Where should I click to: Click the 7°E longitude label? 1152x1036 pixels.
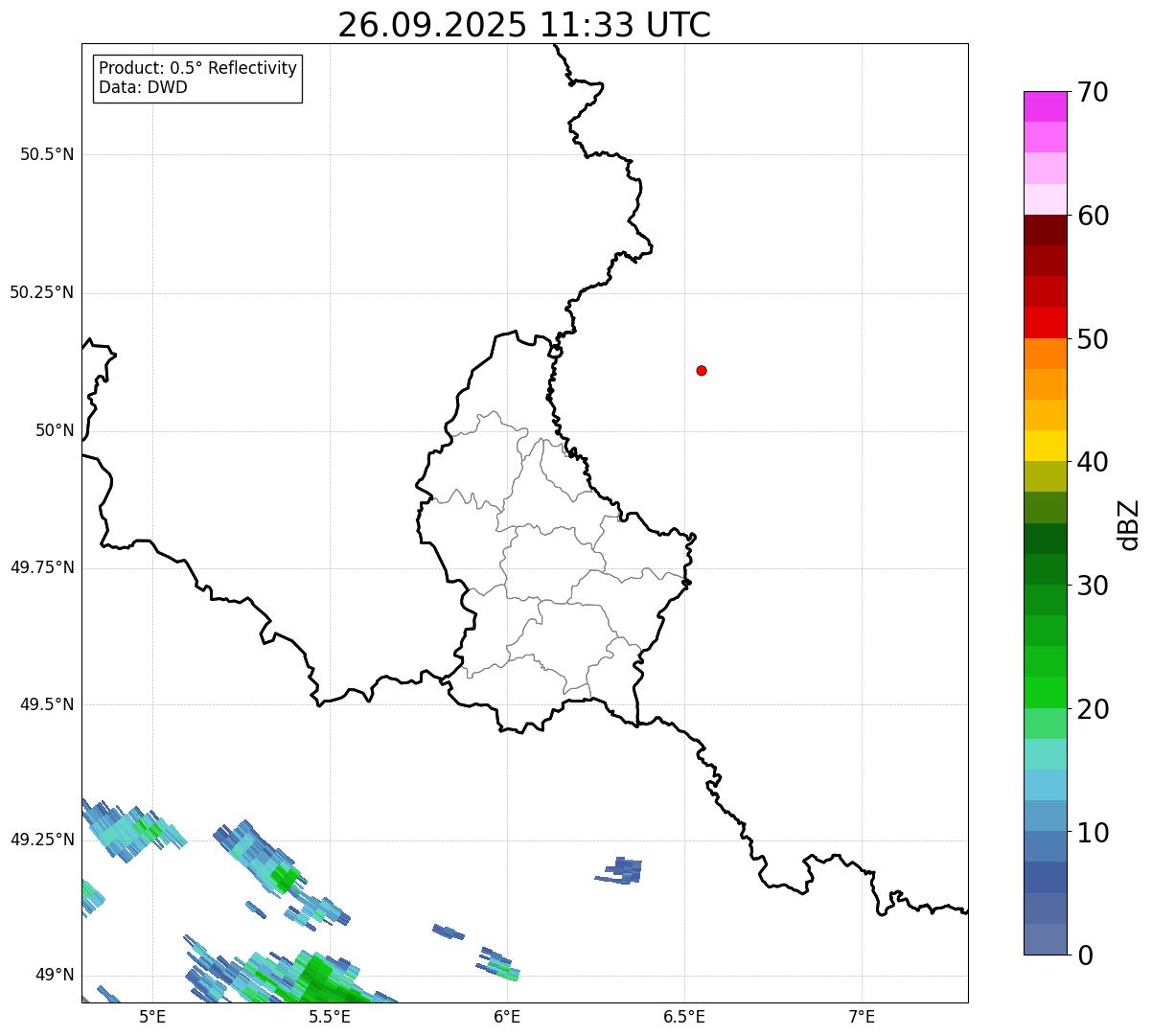(862, 1016)
